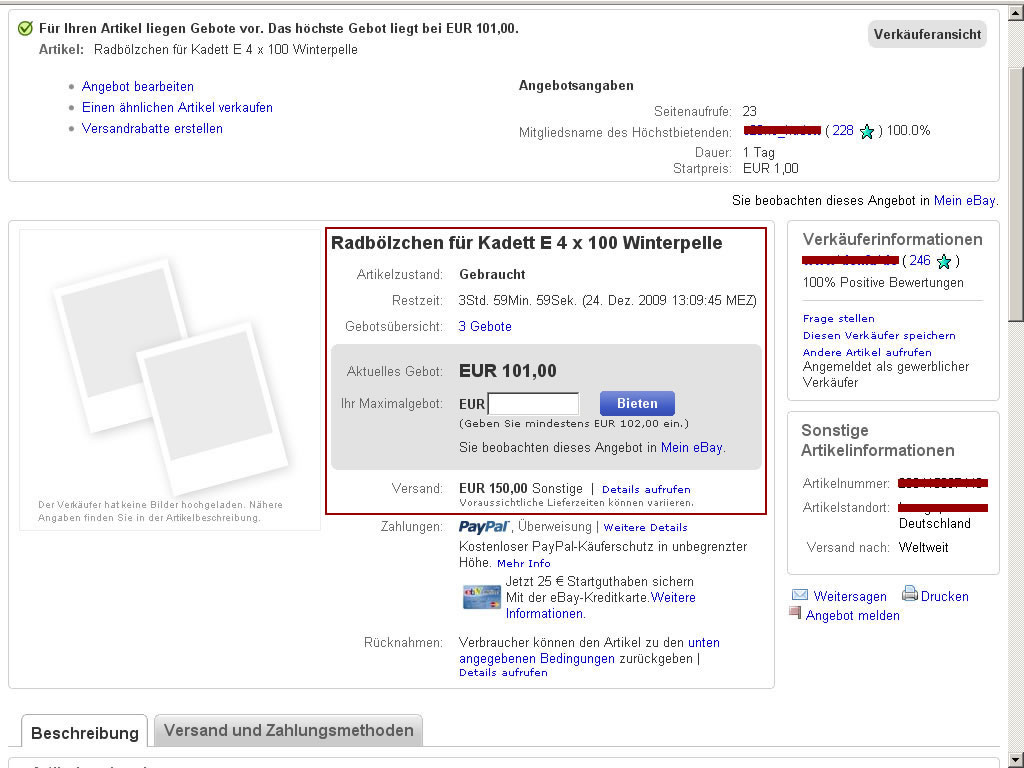Switch to the Beschreibung tab
The image size is (1024, 768).
pyautogui.click(x=84, y=732)
